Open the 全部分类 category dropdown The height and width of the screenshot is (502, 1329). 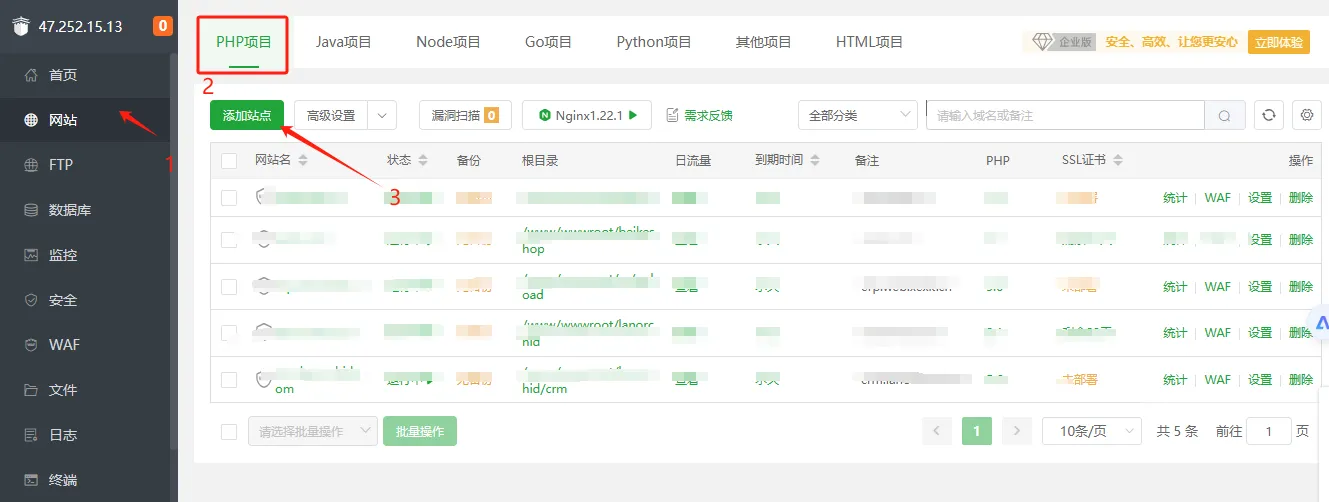click(x=857, y=116)
